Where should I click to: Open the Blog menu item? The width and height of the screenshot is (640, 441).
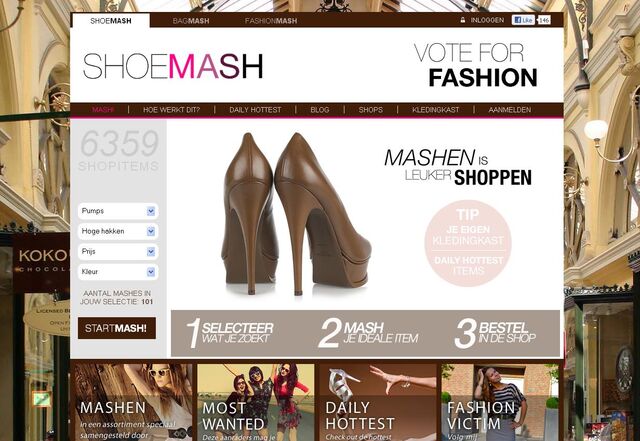320,110
